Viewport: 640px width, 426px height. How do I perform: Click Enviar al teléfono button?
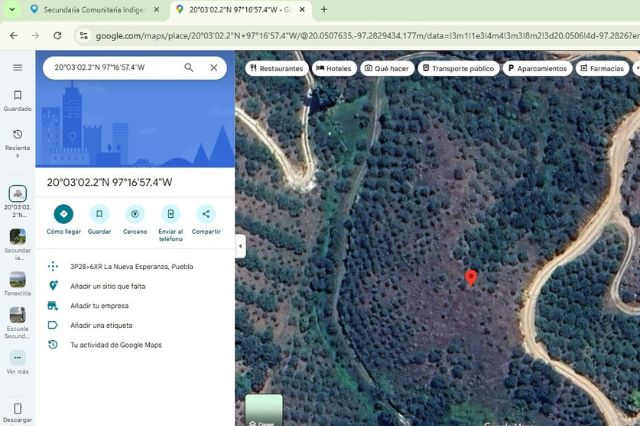point(171,224)
